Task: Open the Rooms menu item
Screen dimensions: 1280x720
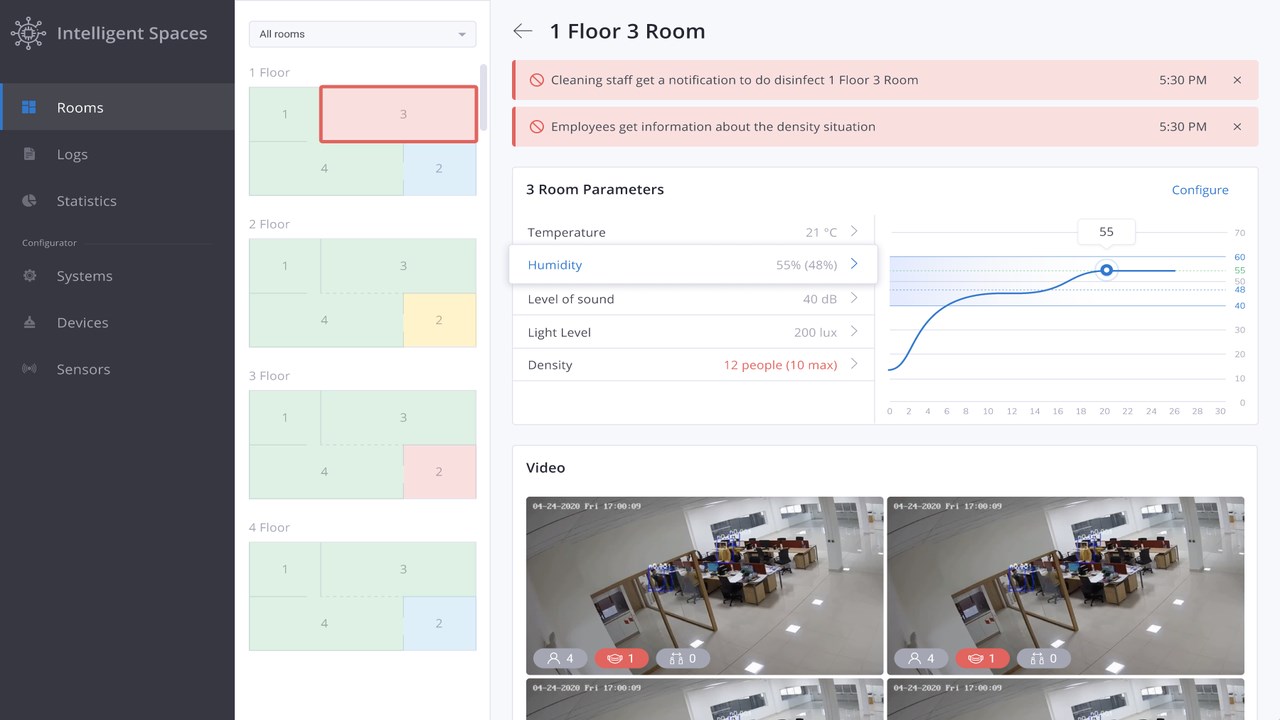Action: [117, 107]
